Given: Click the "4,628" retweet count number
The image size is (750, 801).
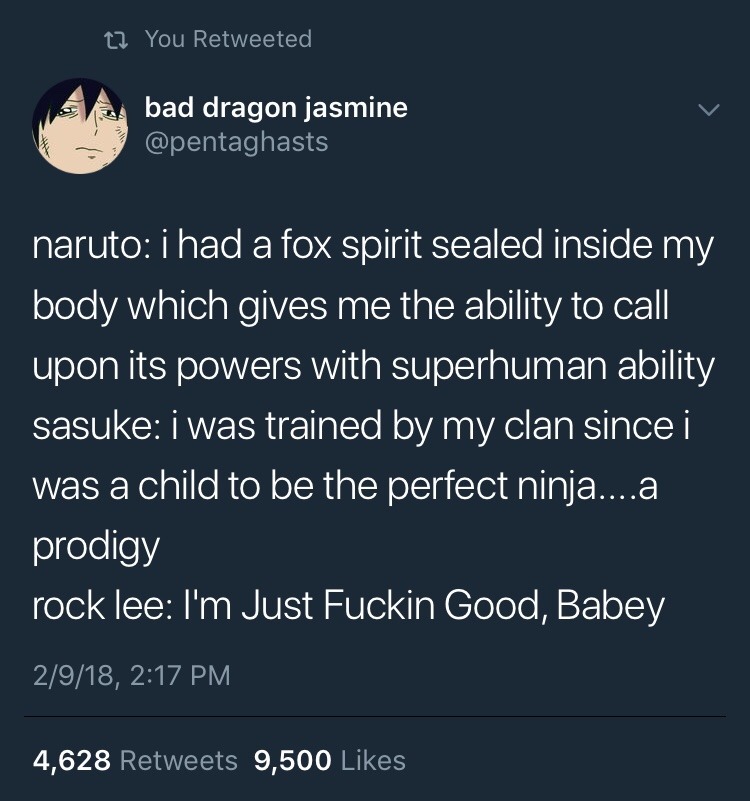Looking at the screenshot, I should point(71,760).
